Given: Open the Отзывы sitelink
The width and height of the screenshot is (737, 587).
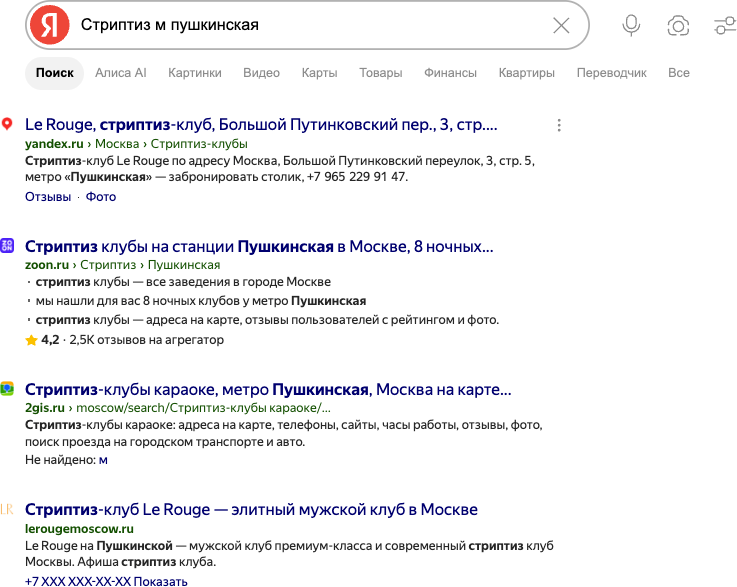Looking at the screenshot, I should [48, 196].
